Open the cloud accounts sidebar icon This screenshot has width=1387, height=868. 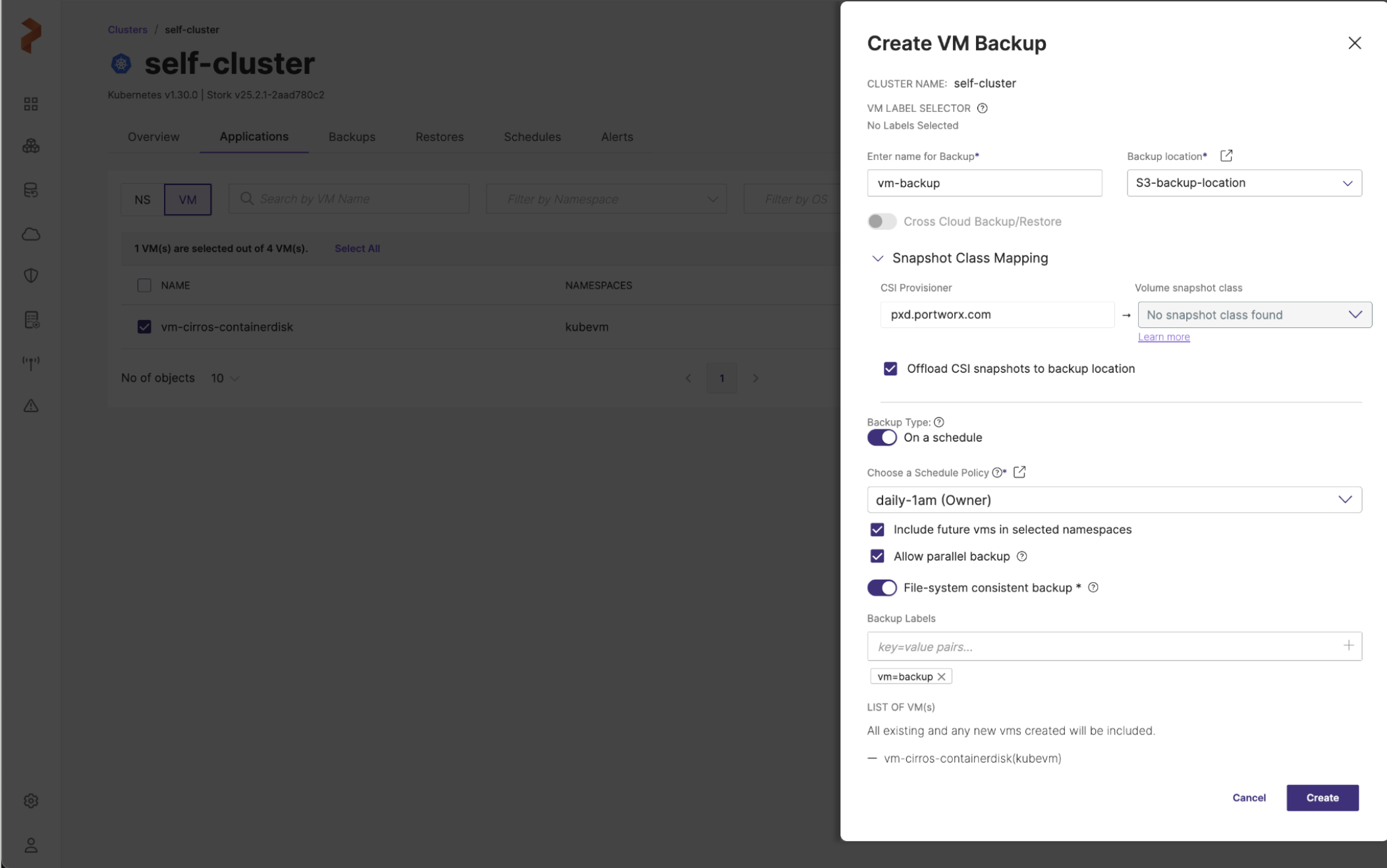(x=31, y=234)
